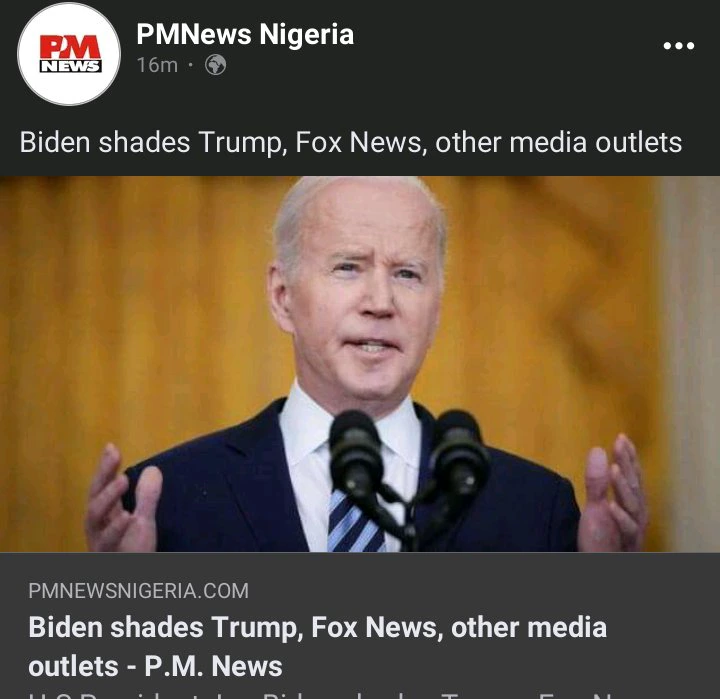Image resolution: width=720 pixels, height=699 pixels.
Task: Click the globe public audience icon
Action: 215,65
